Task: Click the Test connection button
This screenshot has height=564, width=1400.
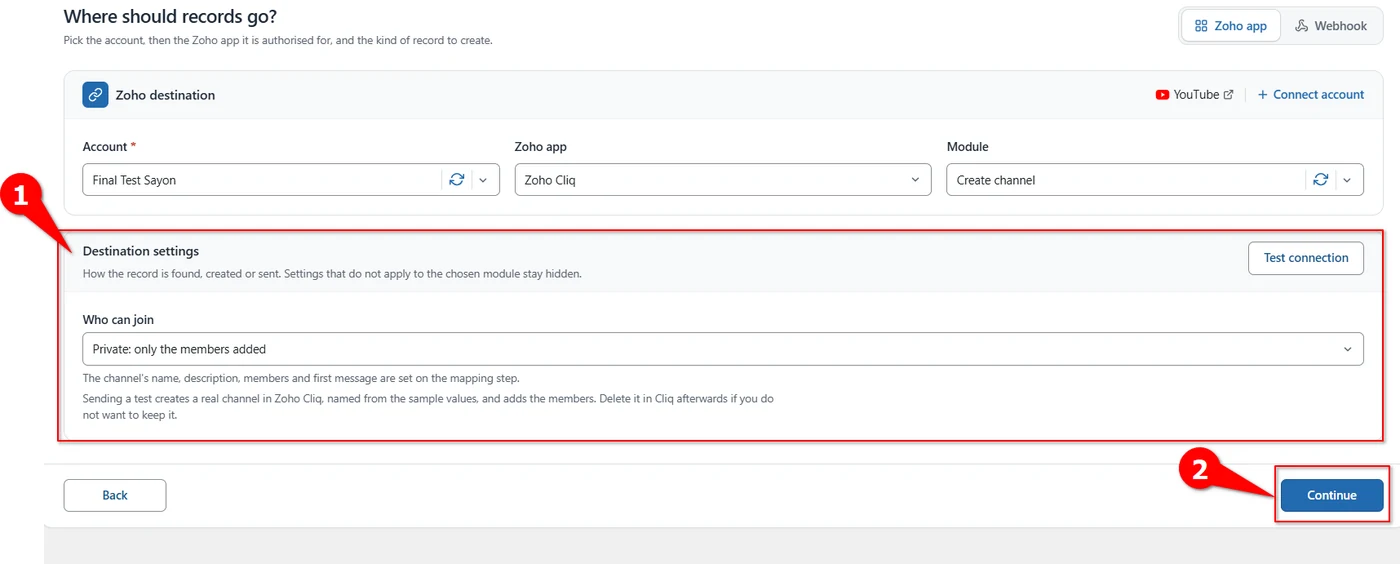Action: click(1306, 258)
